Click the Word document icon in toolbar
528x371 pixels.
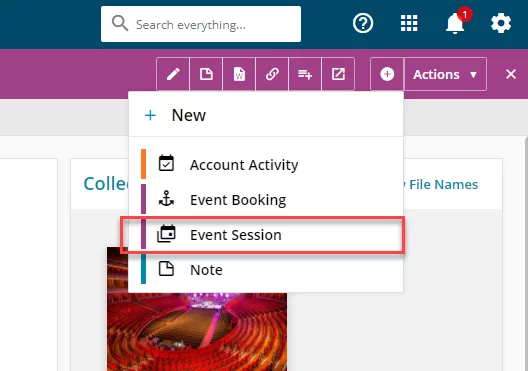coord(239,74)
